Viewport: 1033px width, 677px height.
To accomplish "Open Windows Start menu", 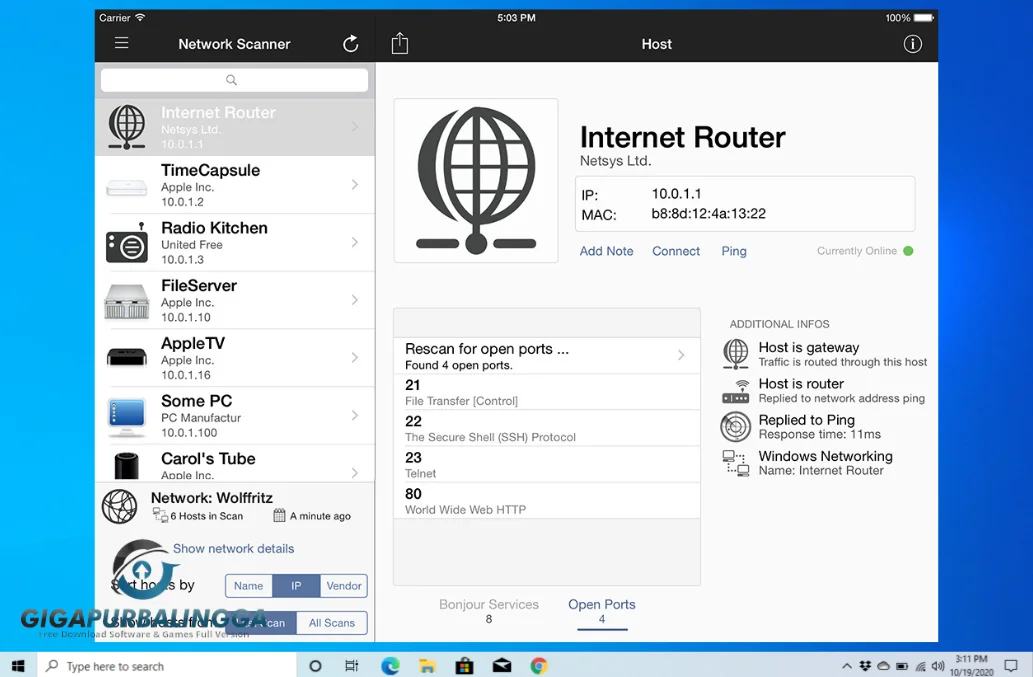I will (x=18, y=666).
